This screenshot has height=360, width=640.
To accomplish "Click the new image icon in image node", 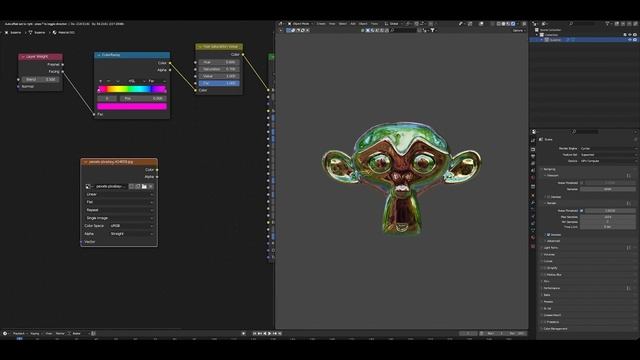I will [x=138, y=186].
